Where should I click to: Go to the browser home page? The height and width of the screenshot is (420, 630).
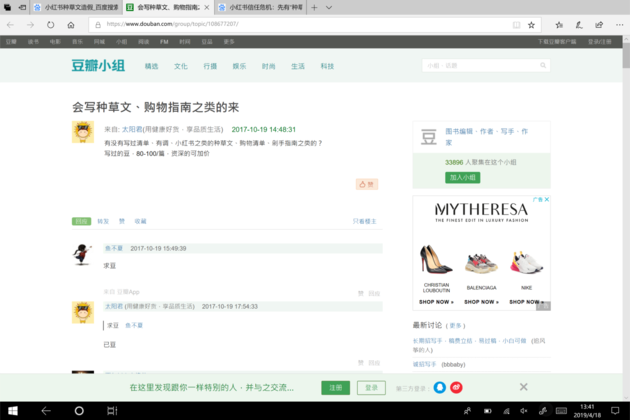coord(71,25)
